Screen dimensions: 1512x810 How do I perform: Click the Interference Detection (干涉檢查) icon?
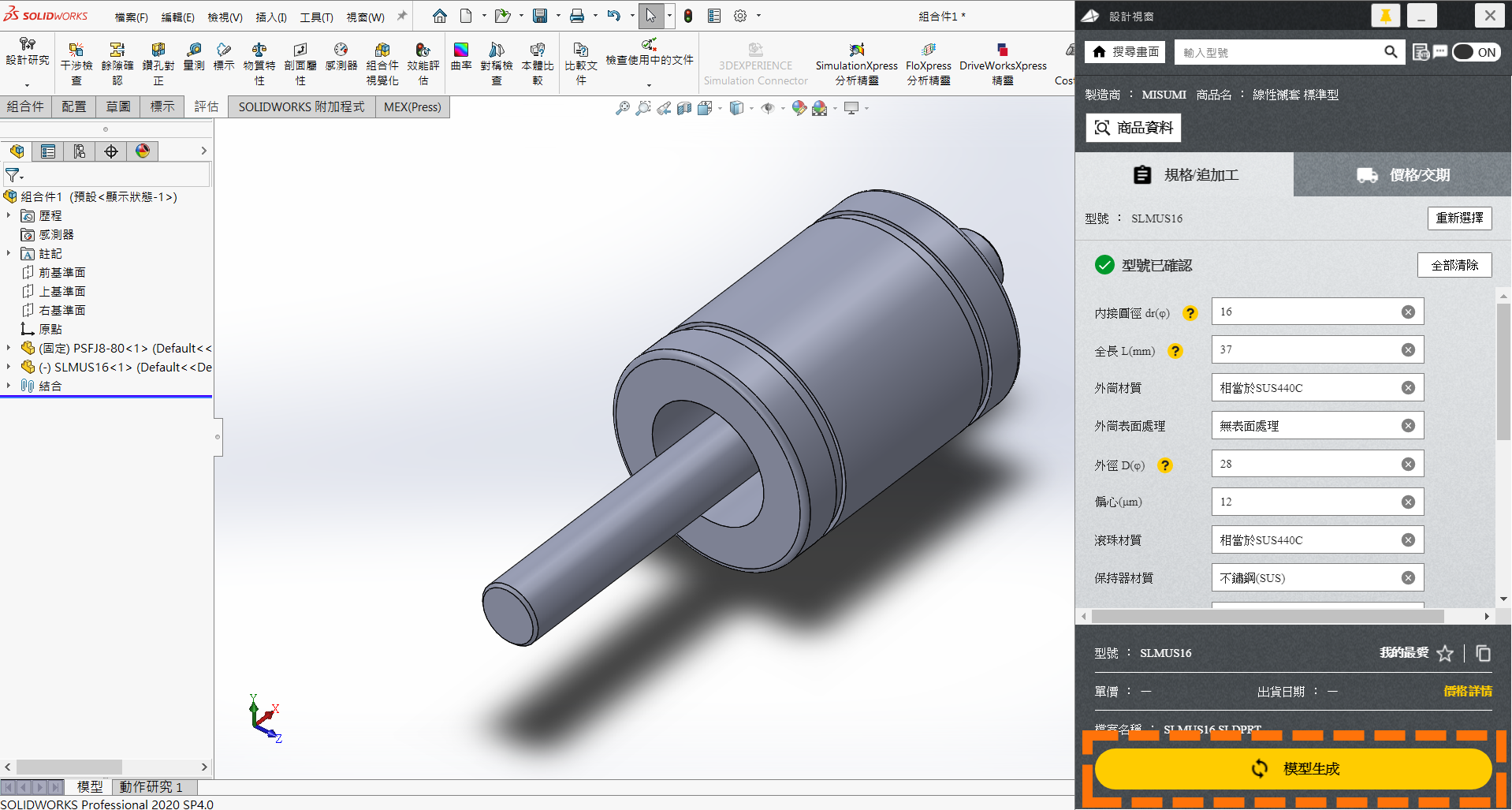tap(76, 50)
